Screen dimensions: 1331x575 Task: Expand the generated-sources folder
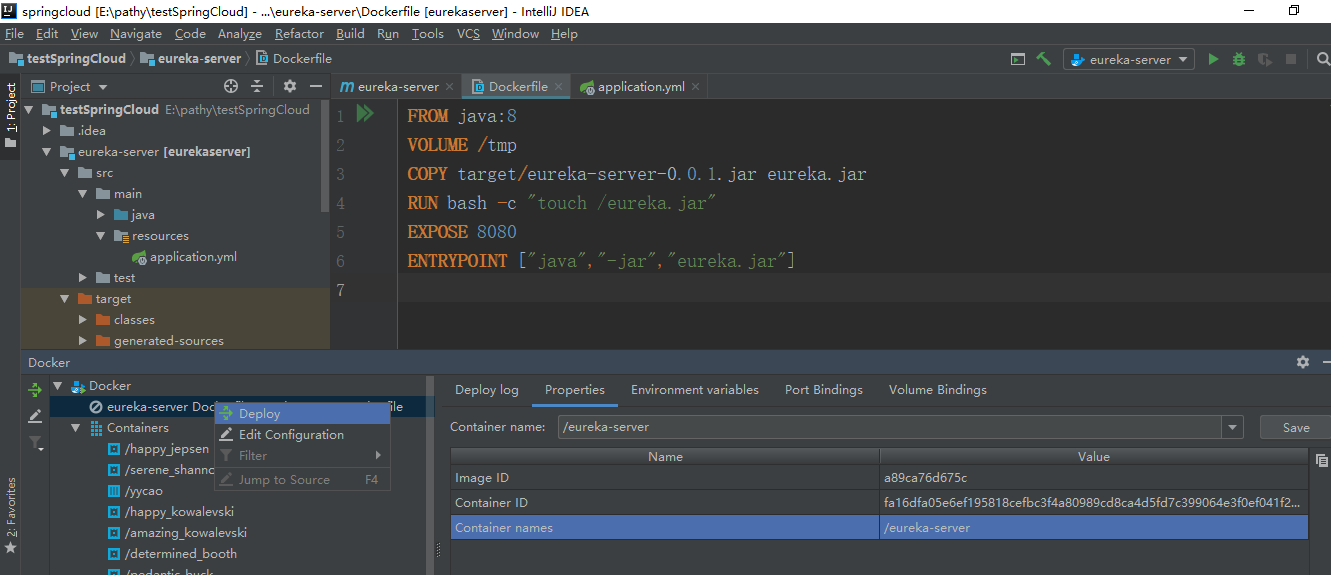point(83,341)
